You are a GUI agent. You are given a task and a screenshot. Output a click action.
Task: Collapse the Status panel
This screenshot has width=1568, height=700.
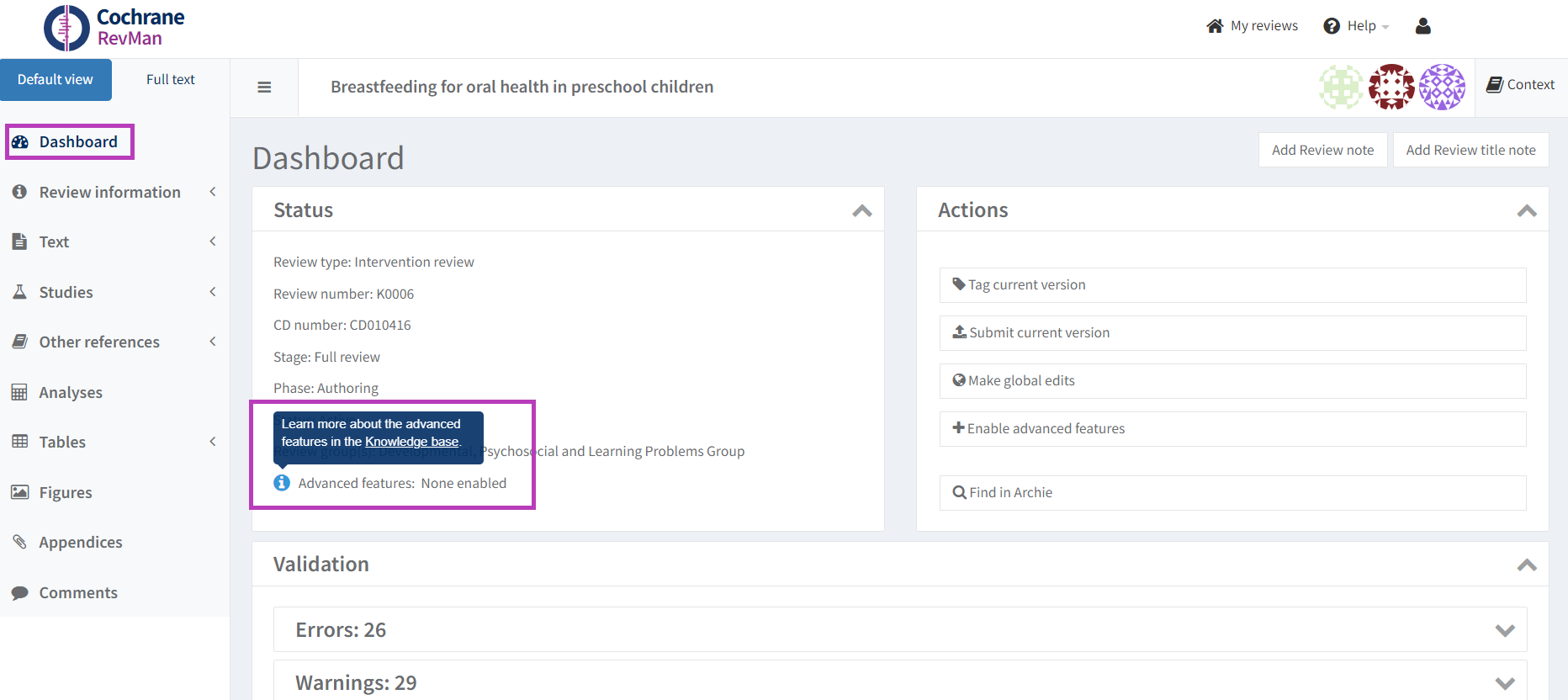pyautogui.click(x=861, y=210)
